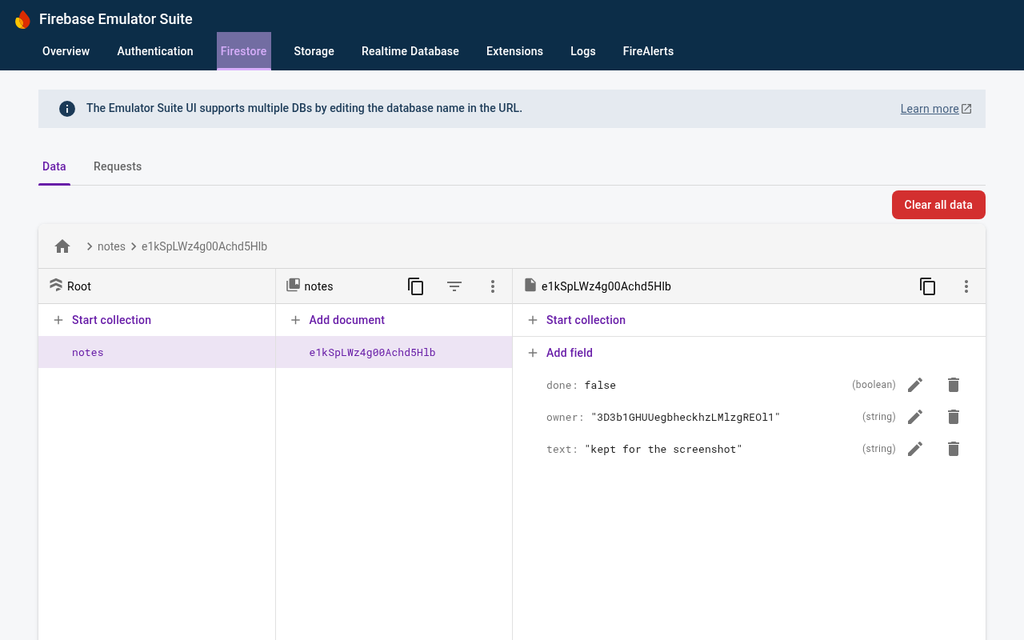Image resolution: width=1024 pixels, height=640 pixels.
Task: Switch to the Requests sub-tab
Action: (118, 167)
